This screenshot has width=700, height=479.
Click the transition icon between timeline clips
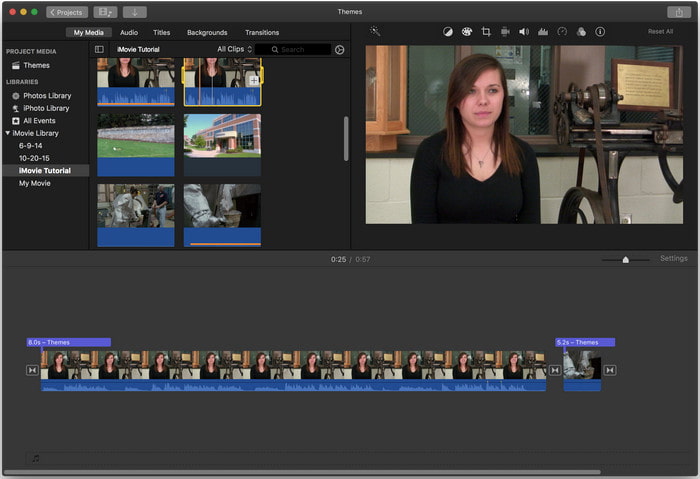(x=554, y=370)
